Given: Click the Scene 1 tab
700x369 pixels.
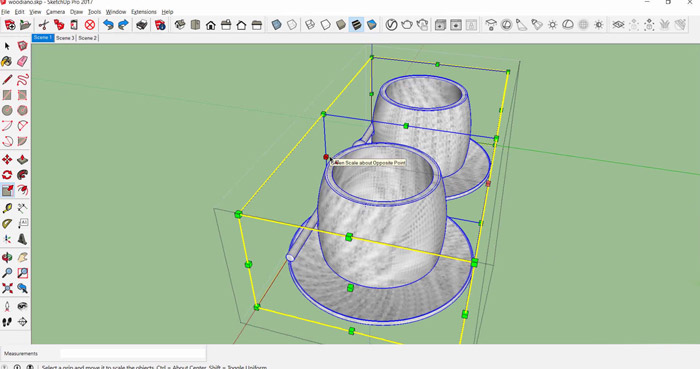Looking at the screenshot, I should click(43, 38).
